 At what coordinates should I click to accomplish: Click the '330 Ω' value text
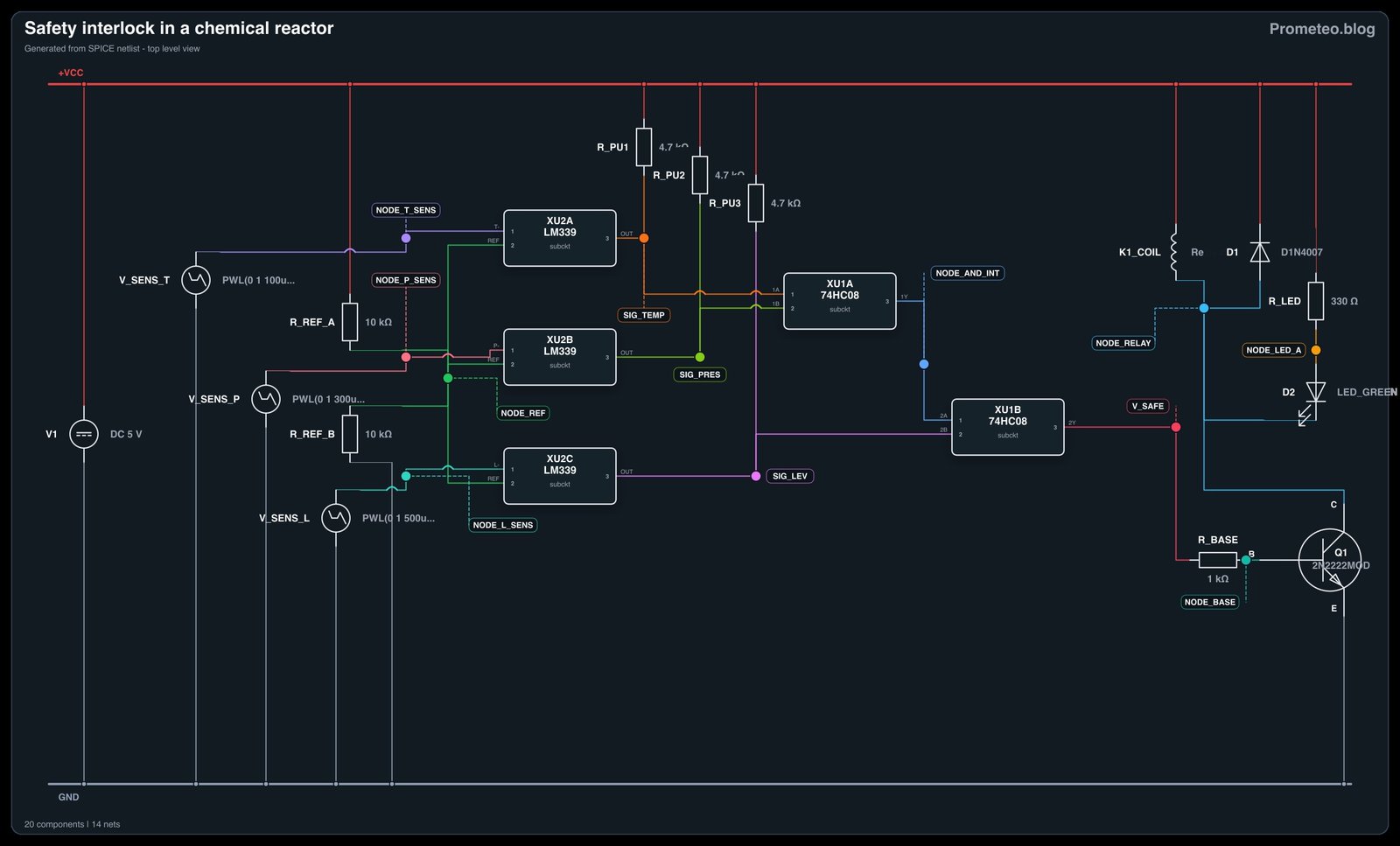(x=1344, y=301)
